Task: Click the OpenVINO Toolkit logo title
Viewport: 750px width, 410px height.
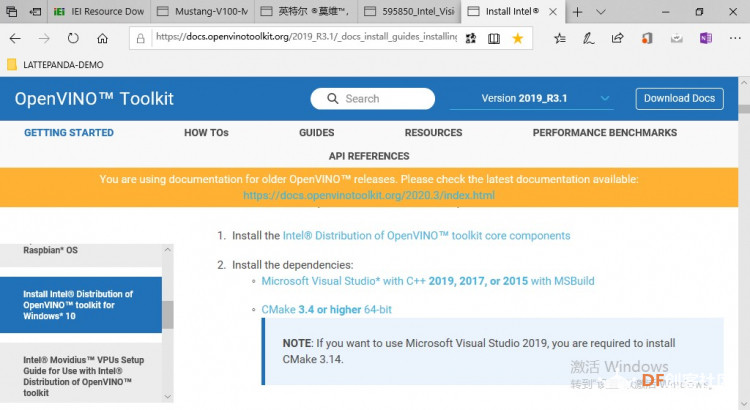Action: [94, 99]
